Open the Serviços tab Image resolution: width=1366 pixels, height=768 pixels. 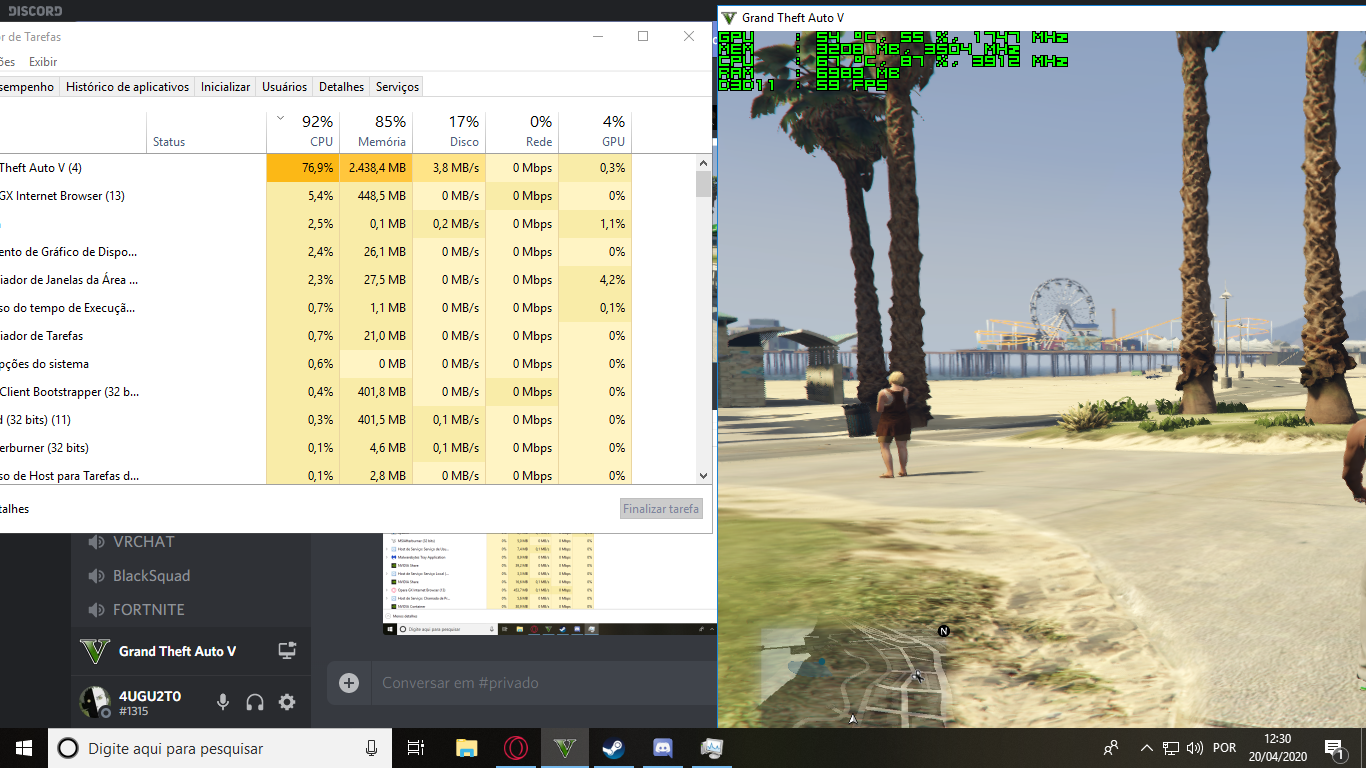(397, 87)
